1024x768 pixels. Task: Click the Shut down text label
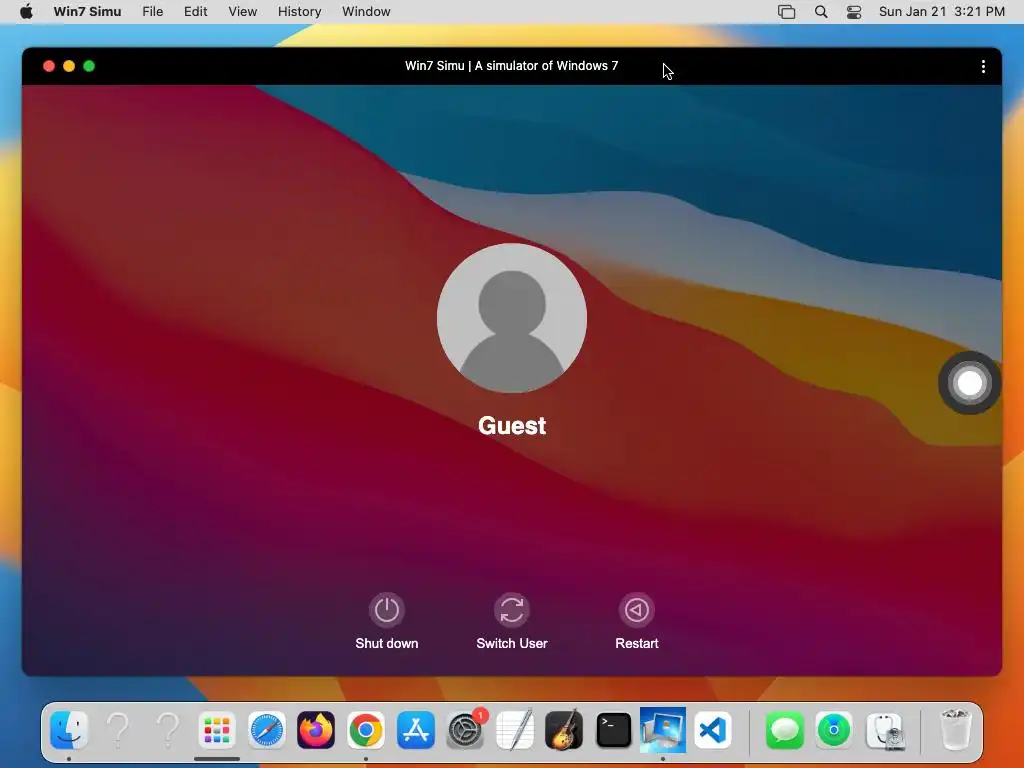click(x=387, y=643)
